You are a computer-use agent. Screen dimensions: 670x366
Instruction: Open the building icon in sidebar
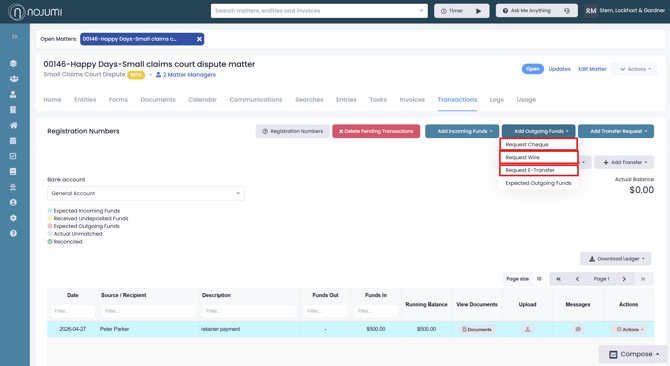click(13, 110)
